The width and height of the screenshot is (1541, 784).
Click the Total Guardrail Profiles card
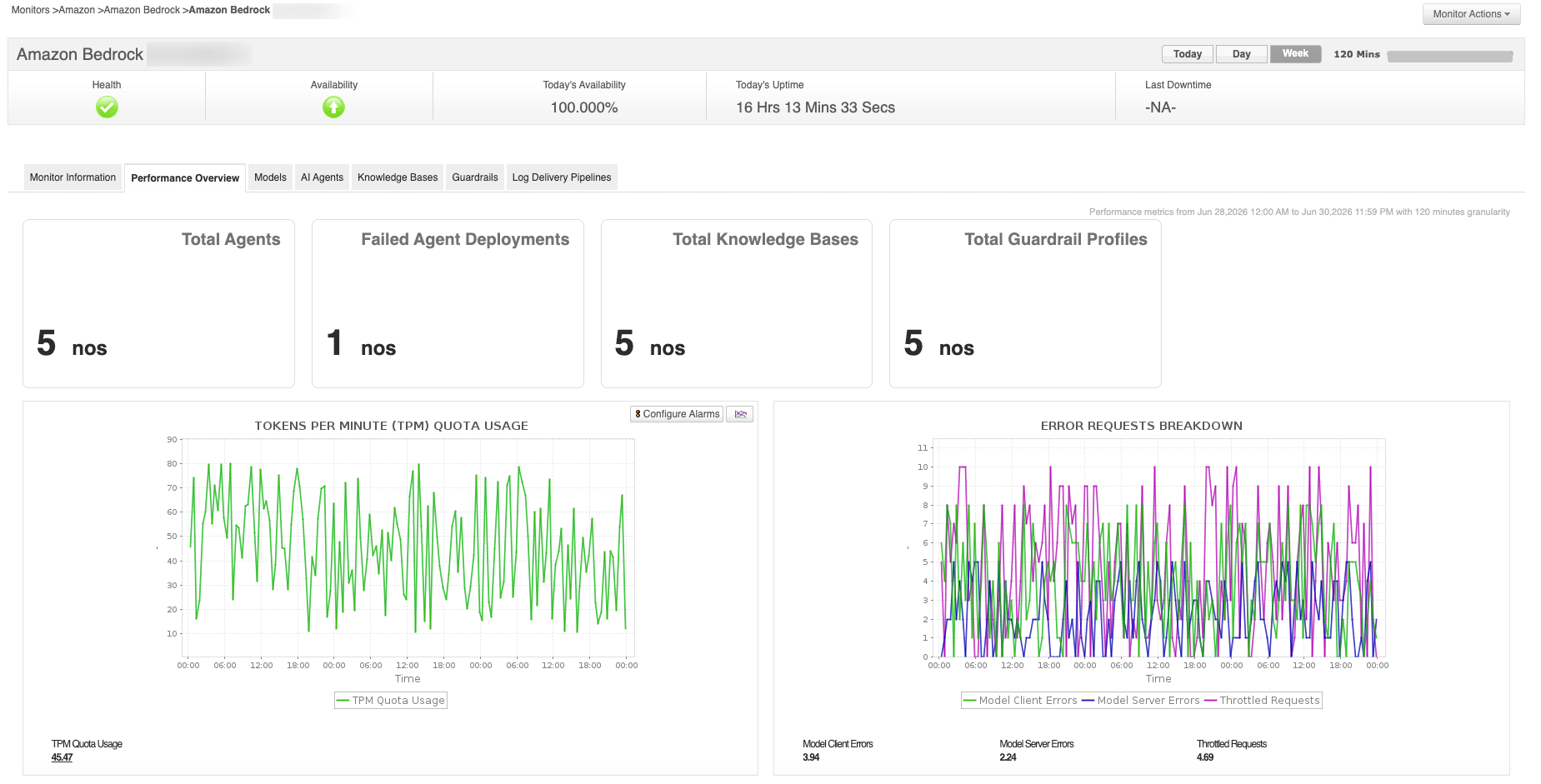pos(1025,303)
